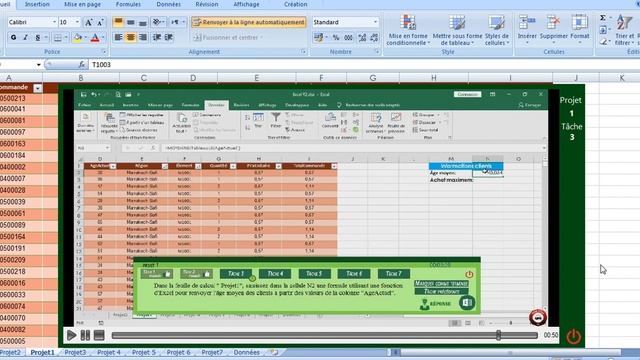Pause the embedded video
Screen dimensions: 640x360
tap(85, 336)
